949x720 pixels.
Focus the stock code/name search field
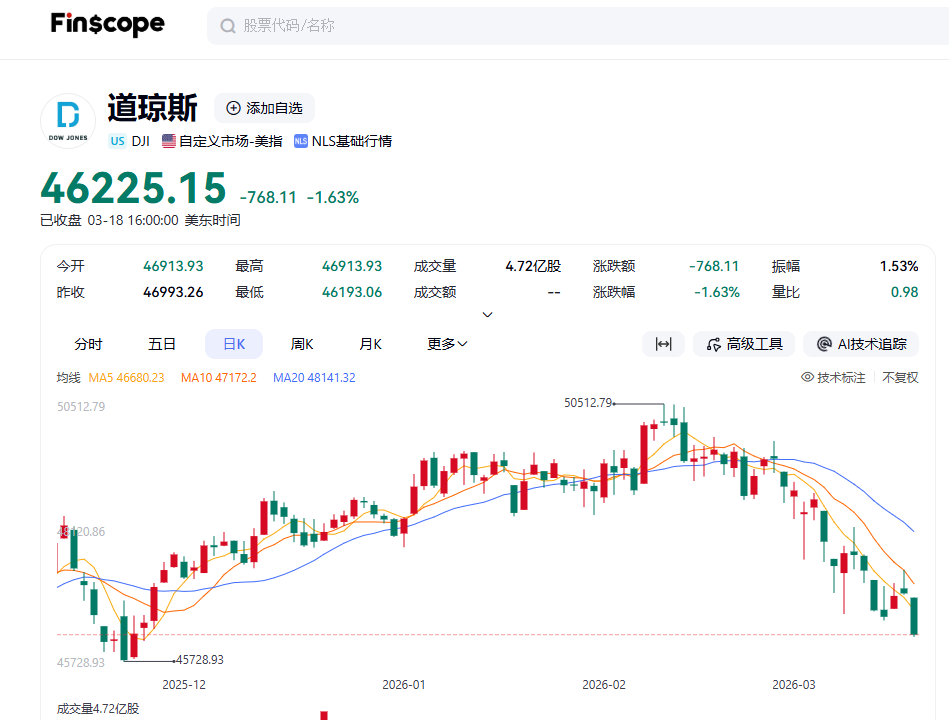tap(578, 26)
